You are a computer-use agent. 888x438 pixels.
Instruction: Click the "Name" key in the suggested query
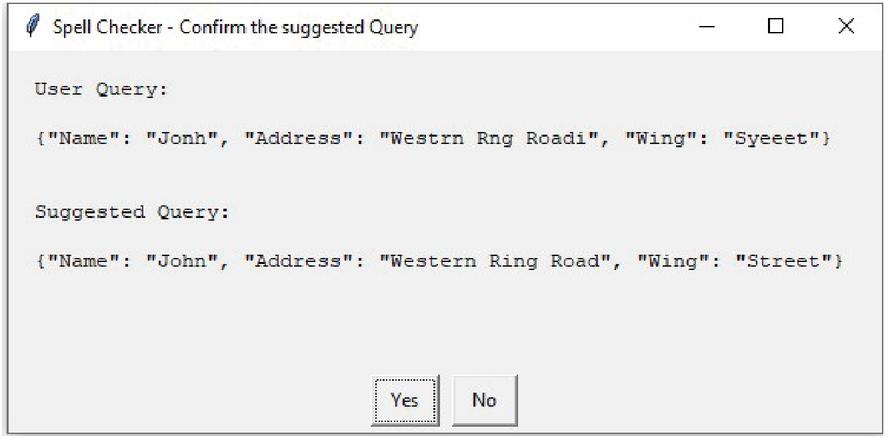pos(84,261)
